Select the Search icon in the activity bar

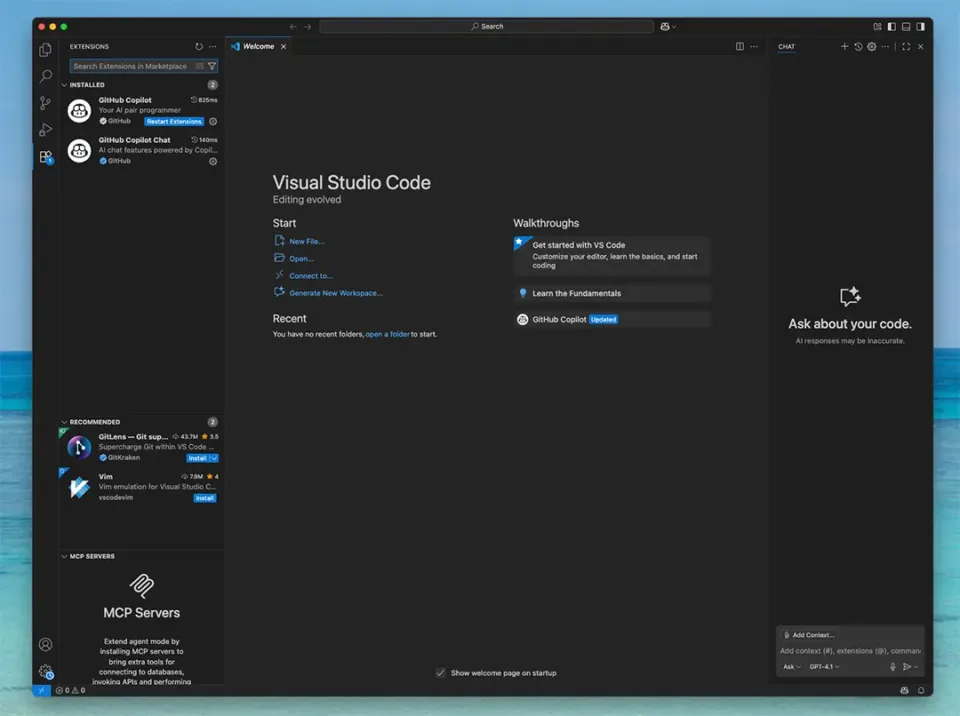(44, 76)
